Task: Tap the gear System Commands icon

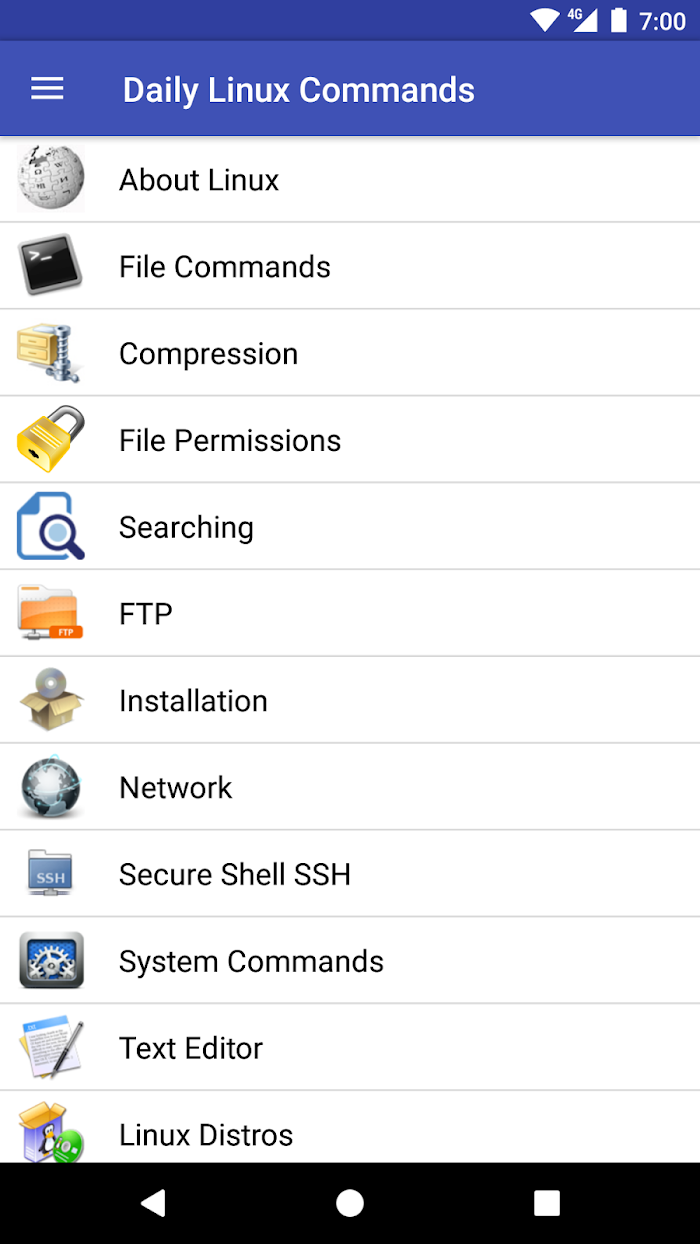Action: 50,961
